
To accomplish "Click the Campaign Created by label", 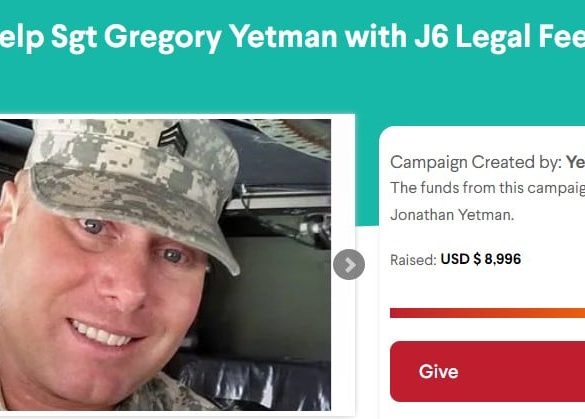I will (x=476, y=162).
